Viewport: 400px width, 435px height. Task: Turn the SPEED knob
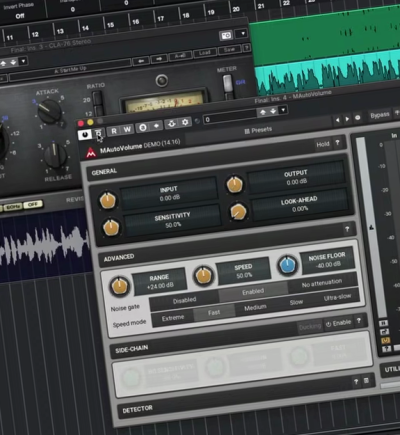pos(203,276)
